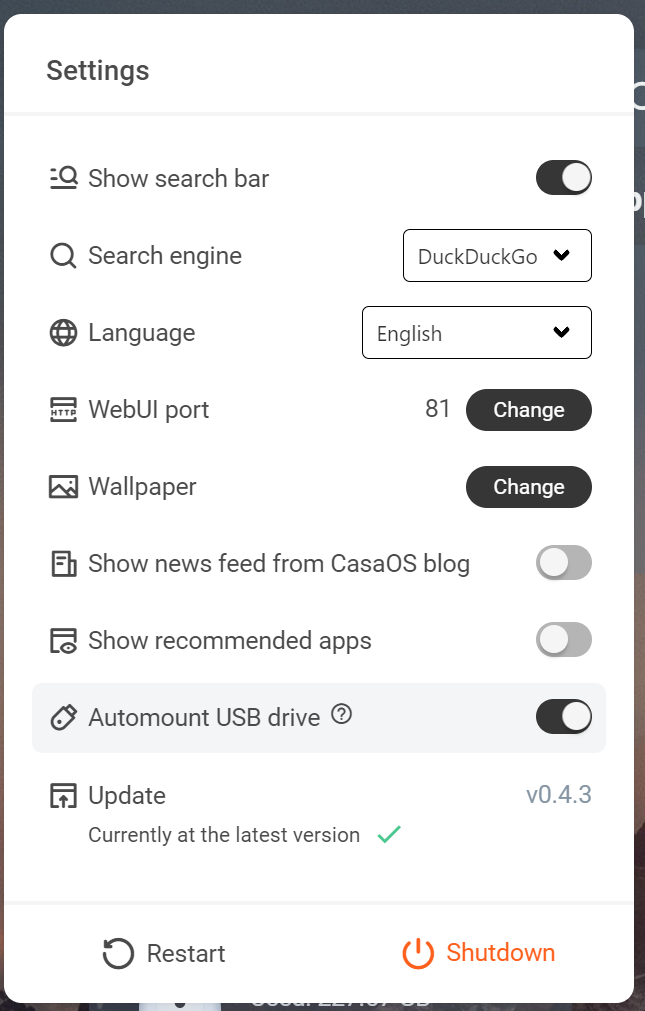Open the DuckDuckGo search engine dropdown
The image size is (645, 1011).
[x=497, y=255]
